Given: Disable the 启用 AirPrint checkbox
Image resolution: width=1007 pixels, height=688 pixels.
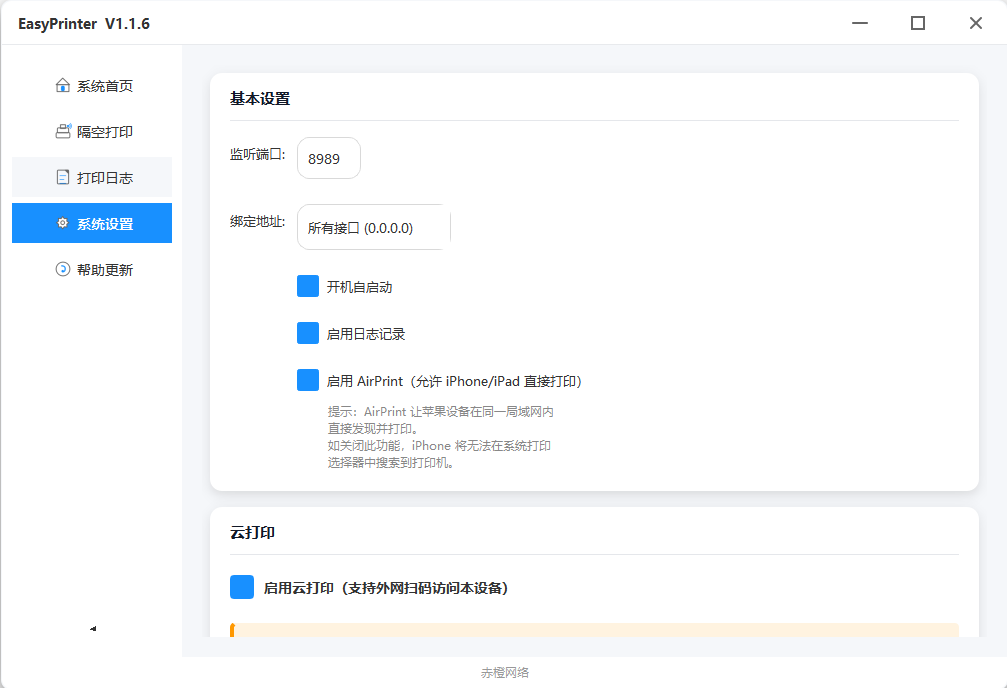Looking at the screenshot, I should pos(308,380).
